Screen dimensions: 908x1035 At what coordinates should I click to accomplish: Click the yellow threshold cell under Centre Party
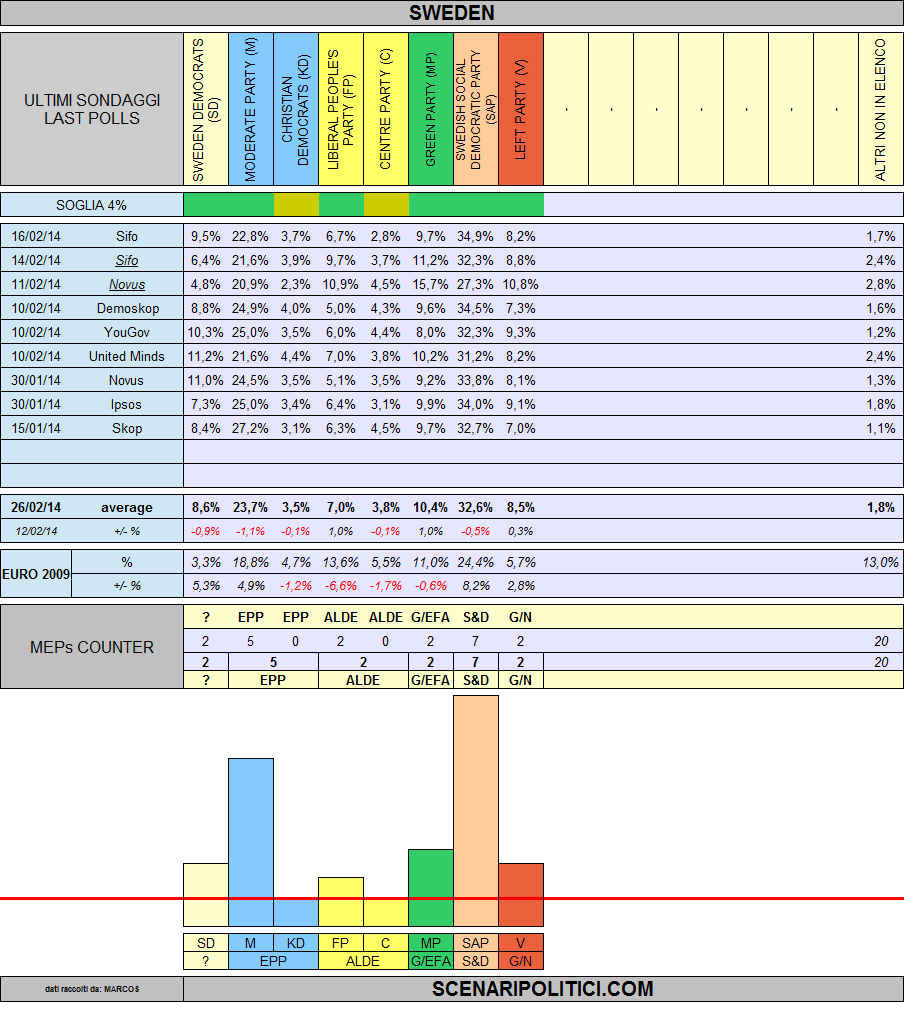(386, 205)
